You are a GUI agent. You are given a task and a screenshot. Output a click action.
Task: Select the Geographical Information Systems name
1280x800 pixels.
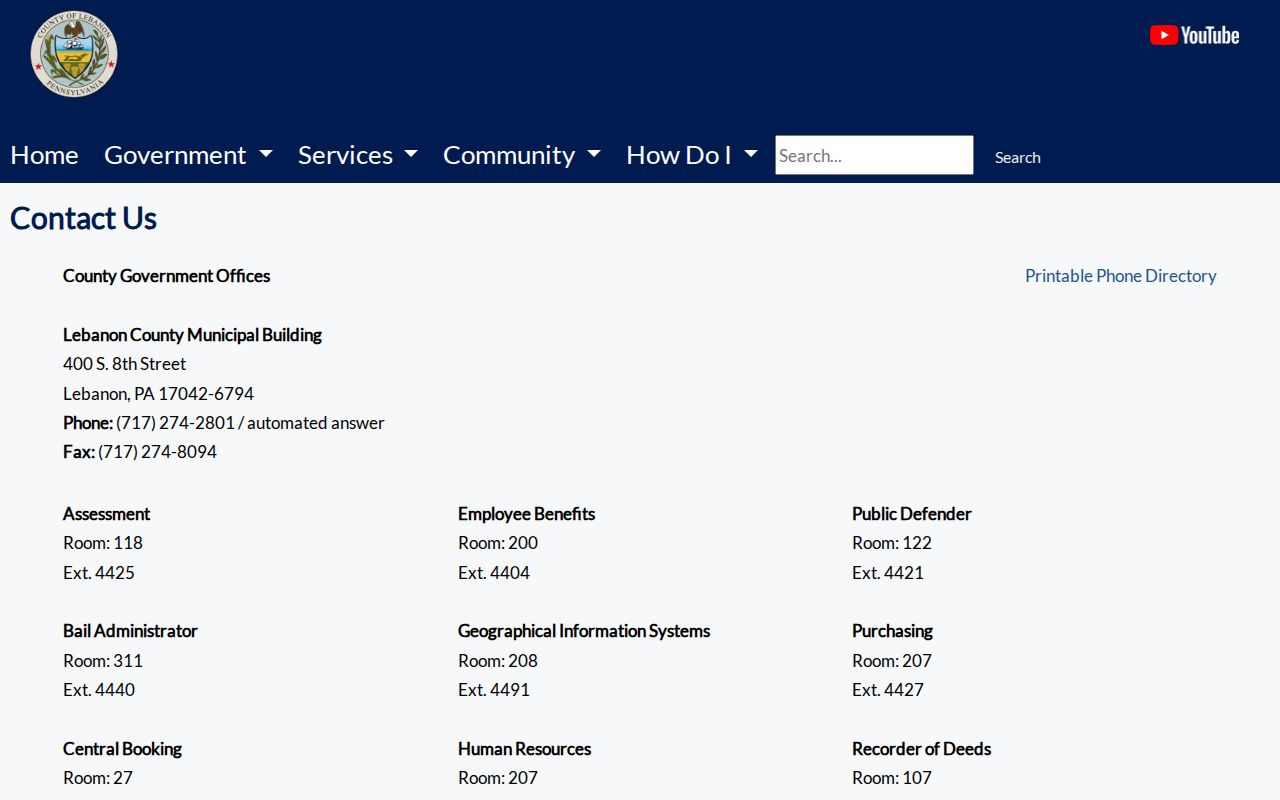click(584, 631)
